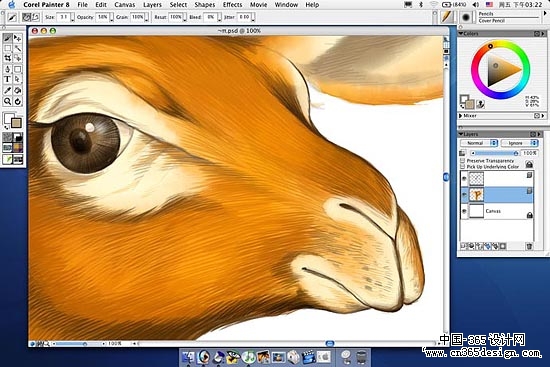Open the Colors panel options arrow
This screenshot has width=550, height=367.
click(543, 34)
